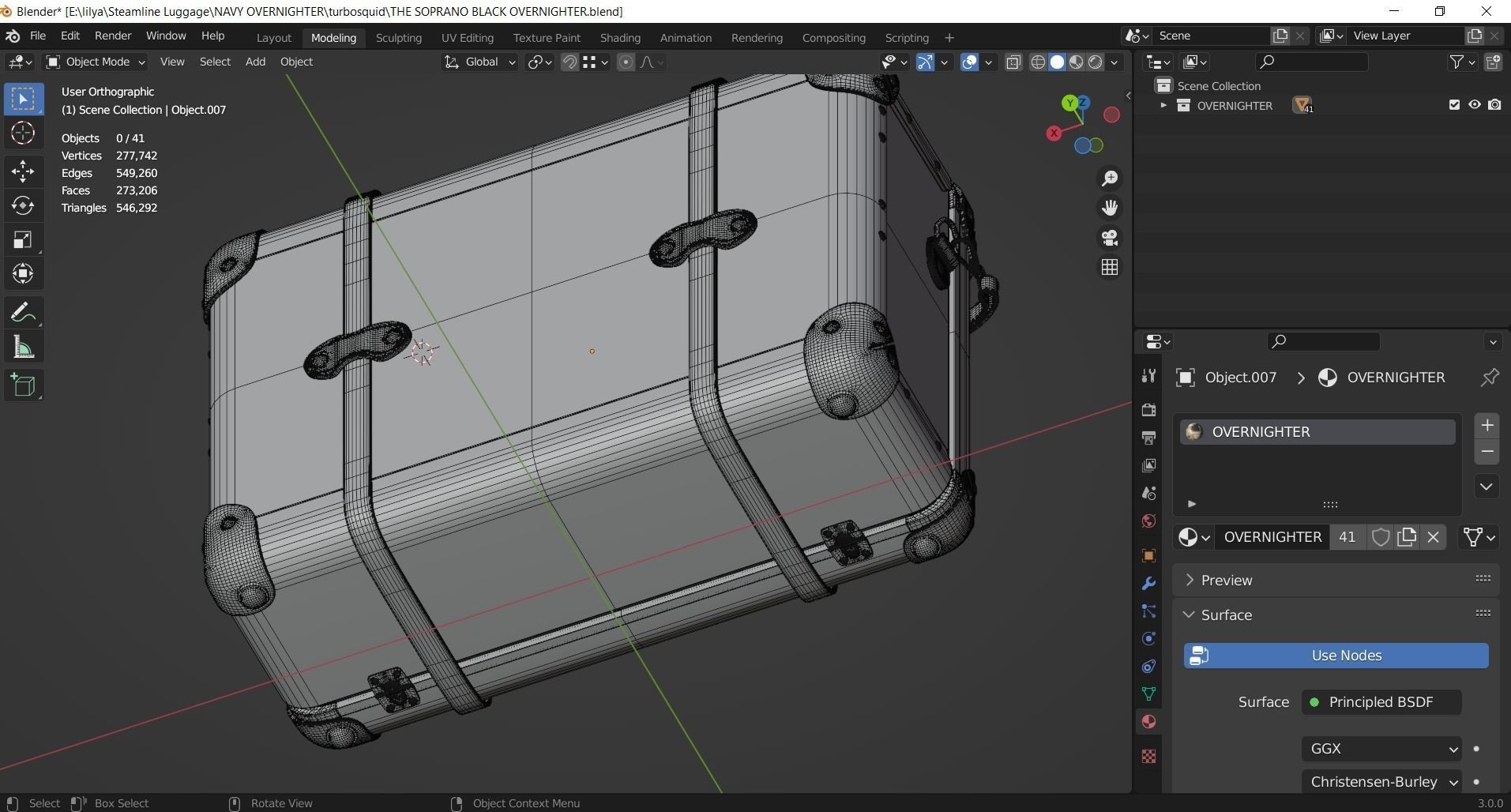The height and width of the screenshot is (812, 1511).
Task: Switch to the Sculpting workspace tab
Action: click(x=399, y=37)
